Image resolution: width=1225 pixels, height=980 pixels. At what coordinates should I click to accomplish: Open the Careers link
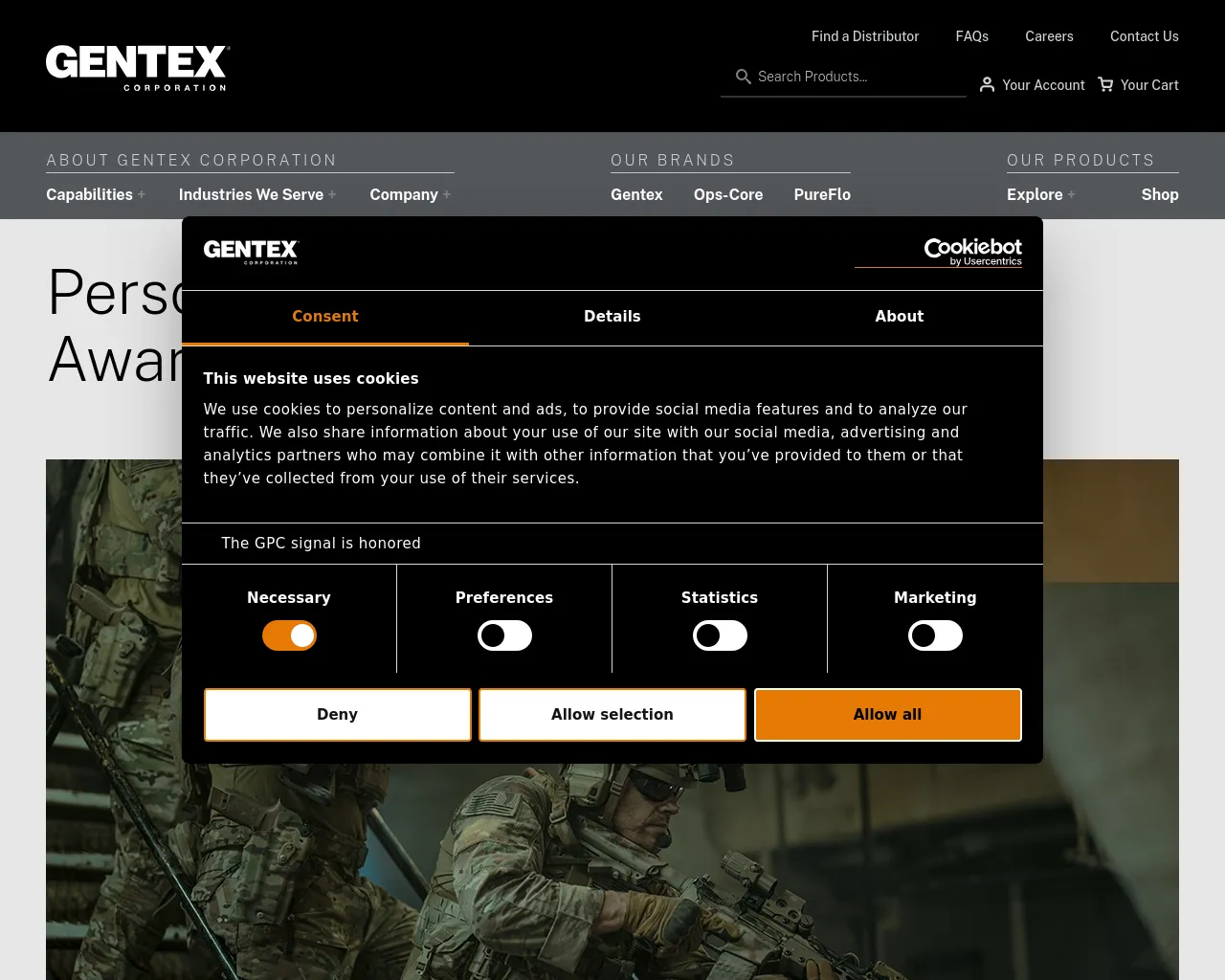[1049, 36]
